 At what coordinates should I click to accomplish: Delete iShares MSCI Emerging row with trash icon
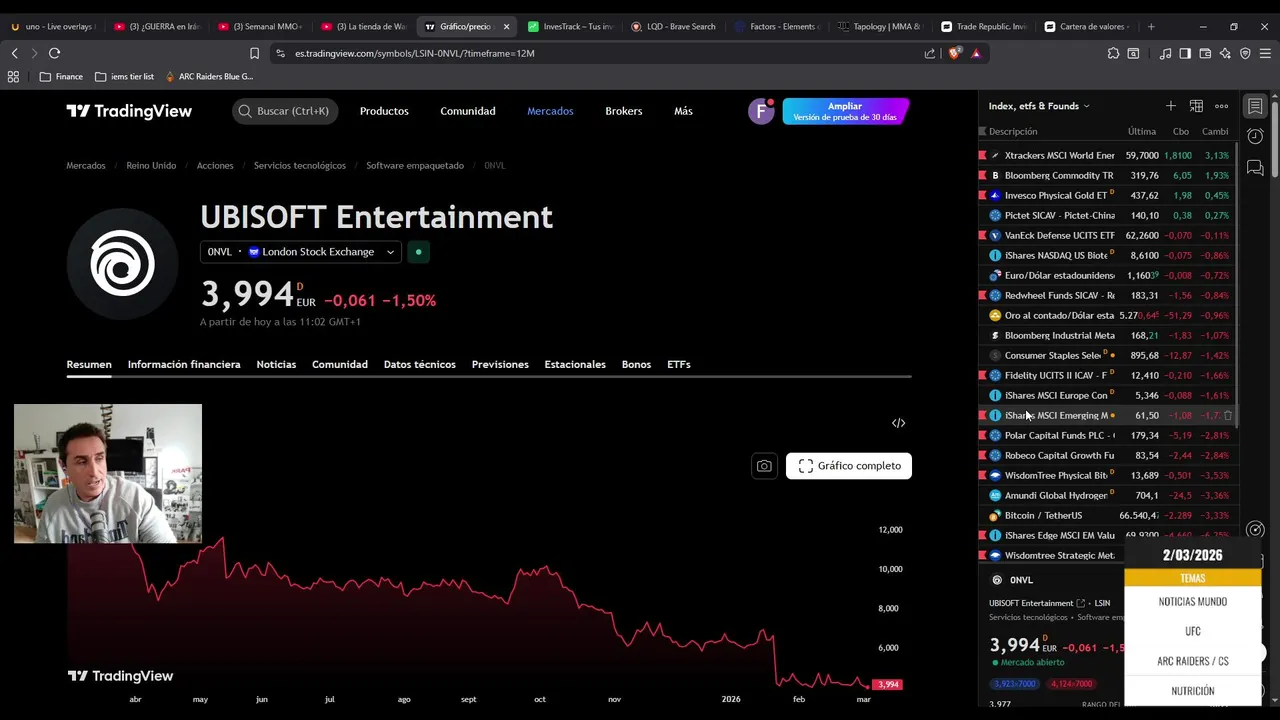click(x=1228, y=415)
